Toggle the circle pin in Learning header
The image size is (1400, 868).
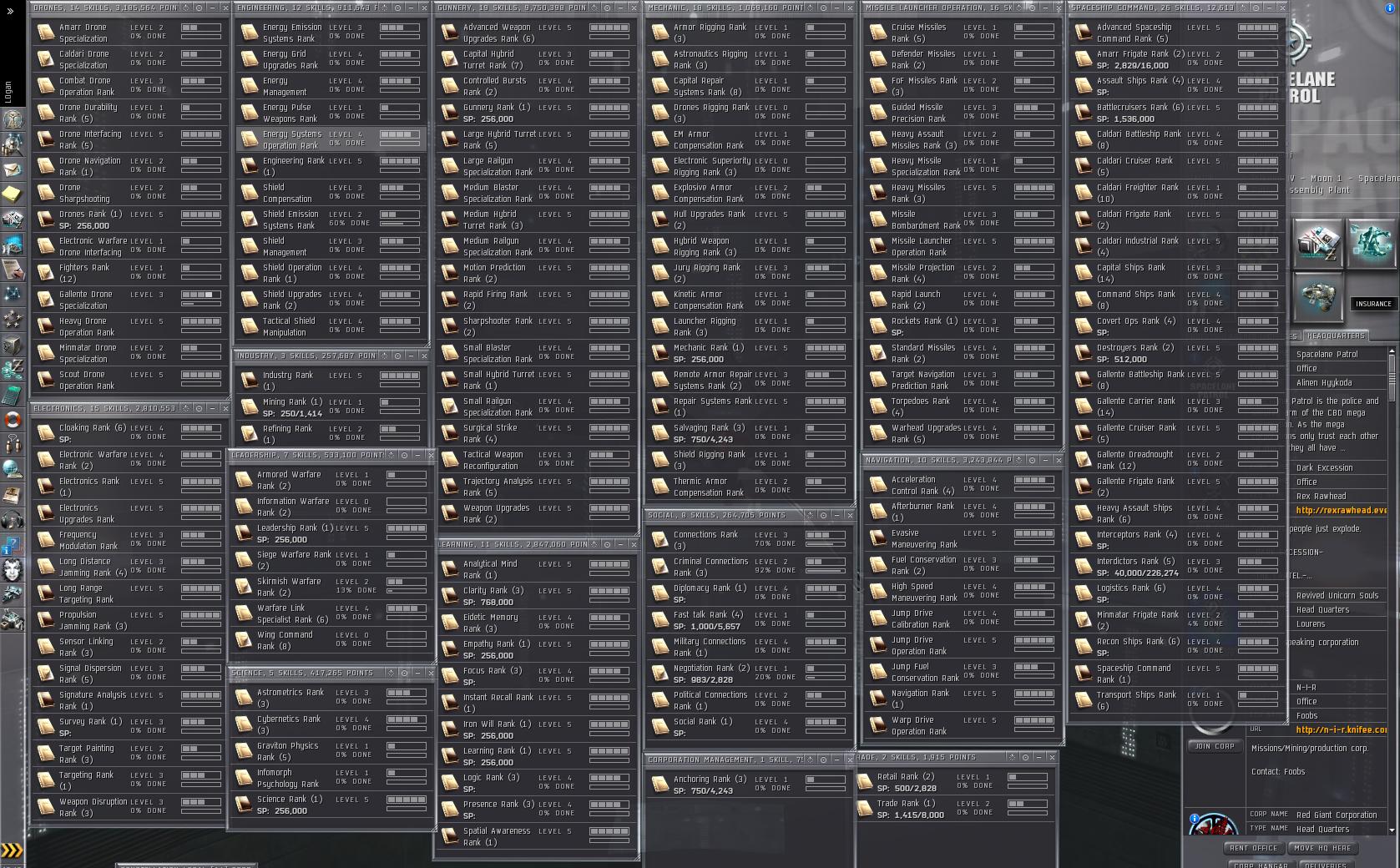[x=609, y=544]
